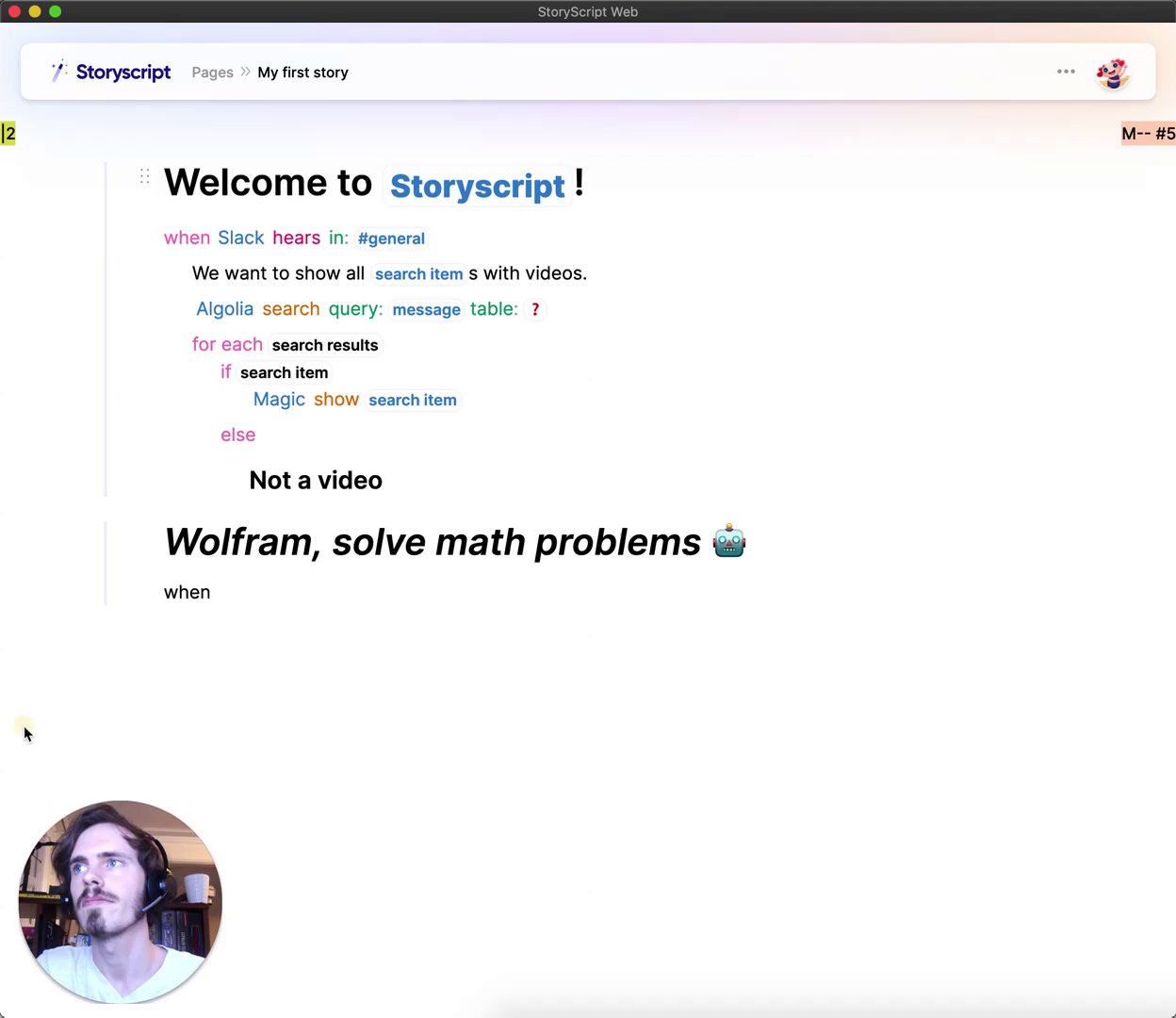Grab the drag handle beside Welcome heading
The image size is (1176, 1018).
[x=144, y=176]
